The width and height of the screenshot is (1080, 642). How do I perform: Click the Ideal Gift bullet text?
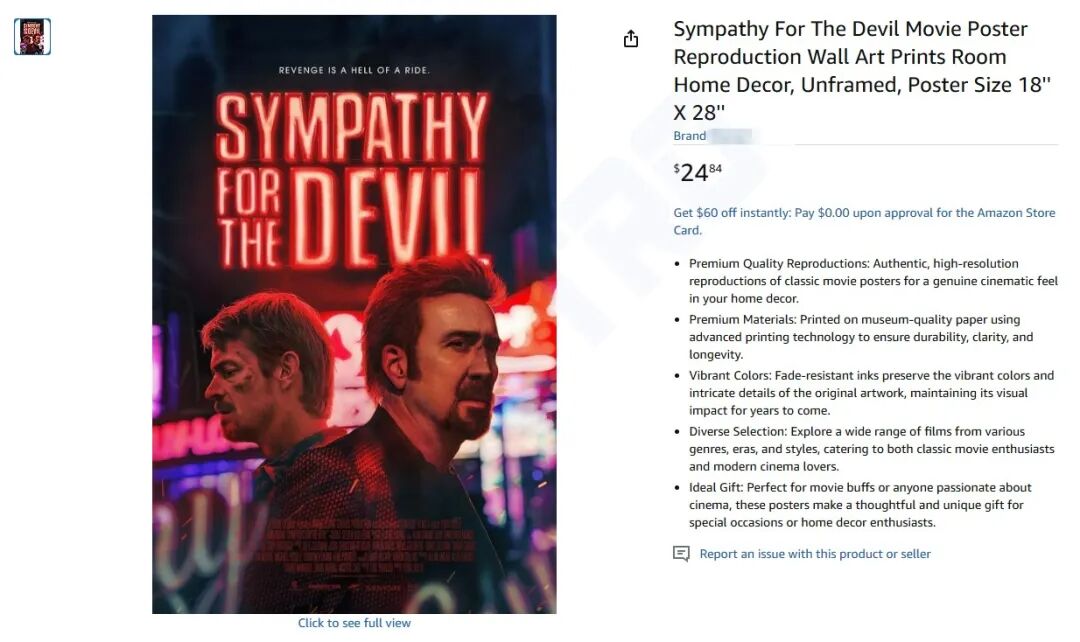(860, 505)
